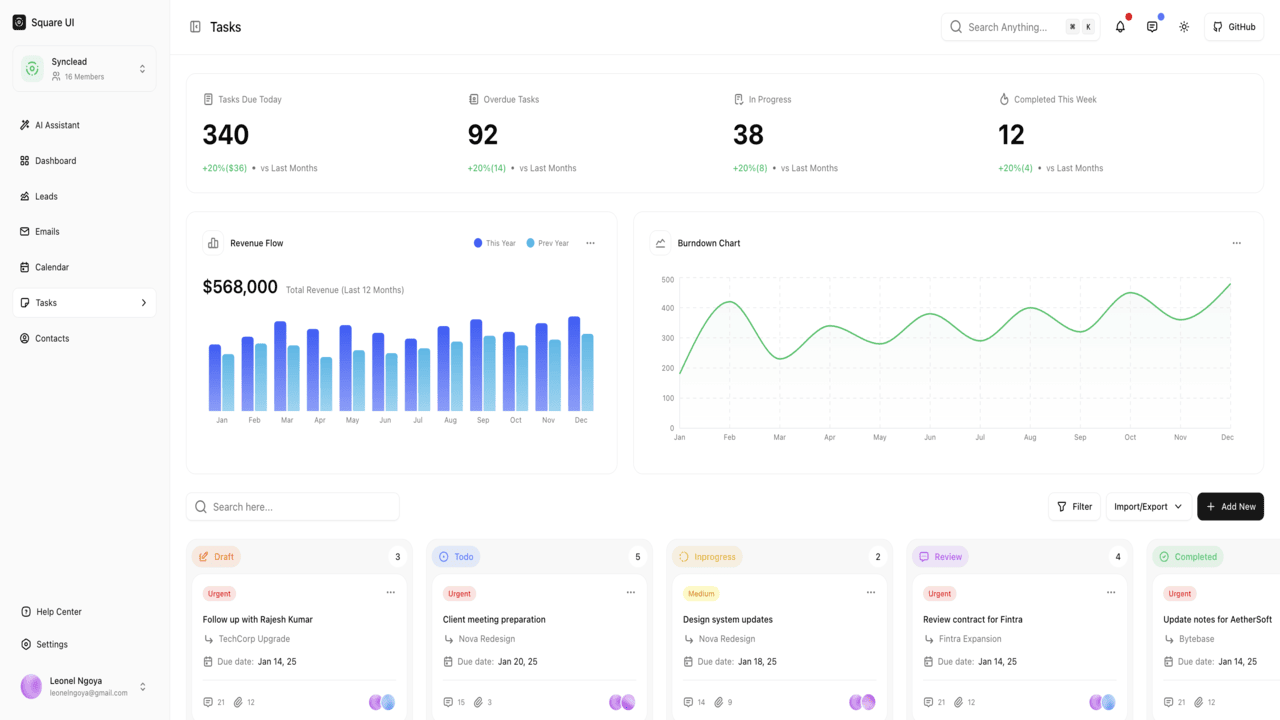Select the Review column tag

click(x=940, y=557)
